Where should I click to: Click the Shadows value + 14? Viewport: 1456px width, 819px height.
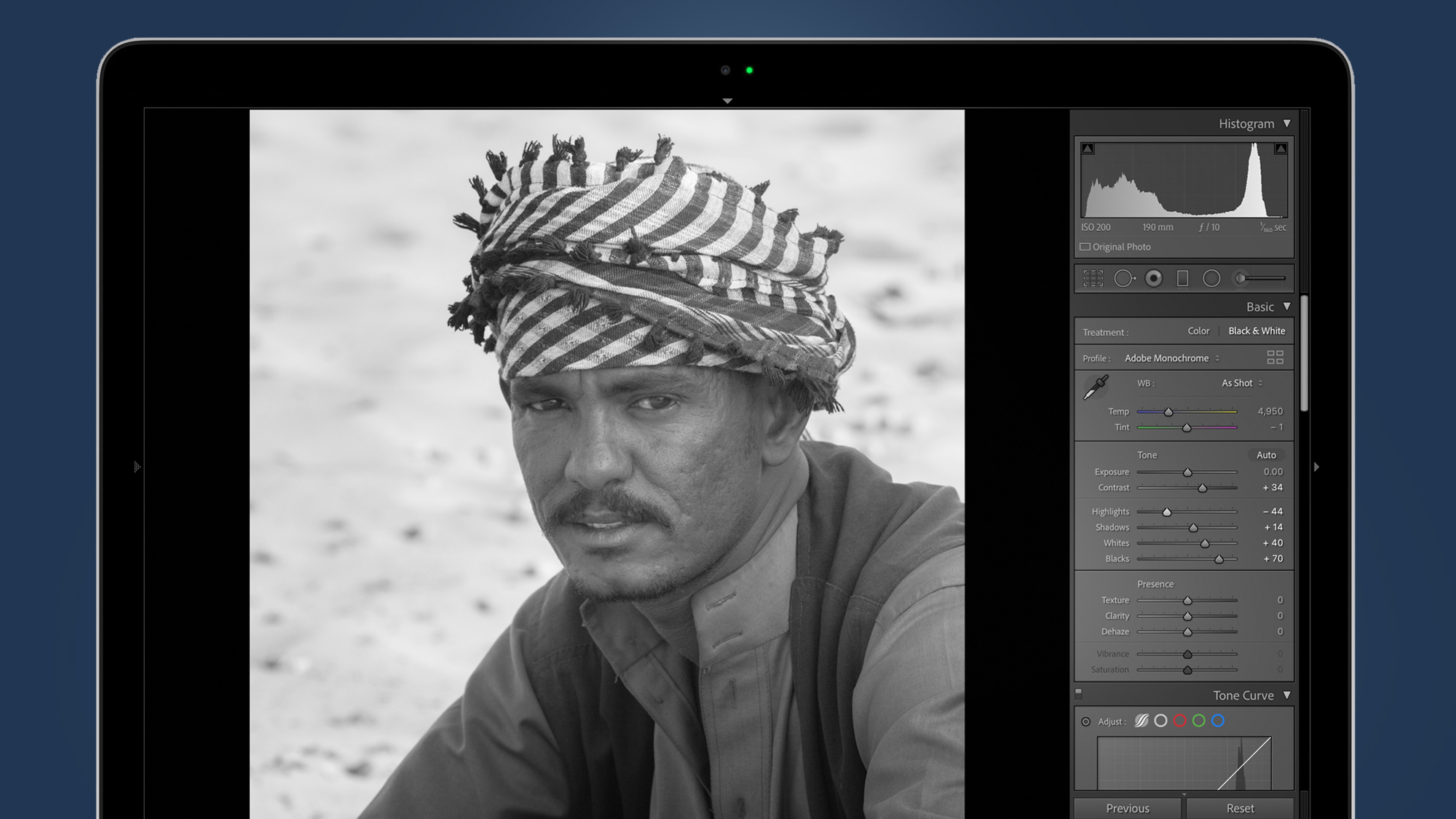click(x=1273, y=527)
